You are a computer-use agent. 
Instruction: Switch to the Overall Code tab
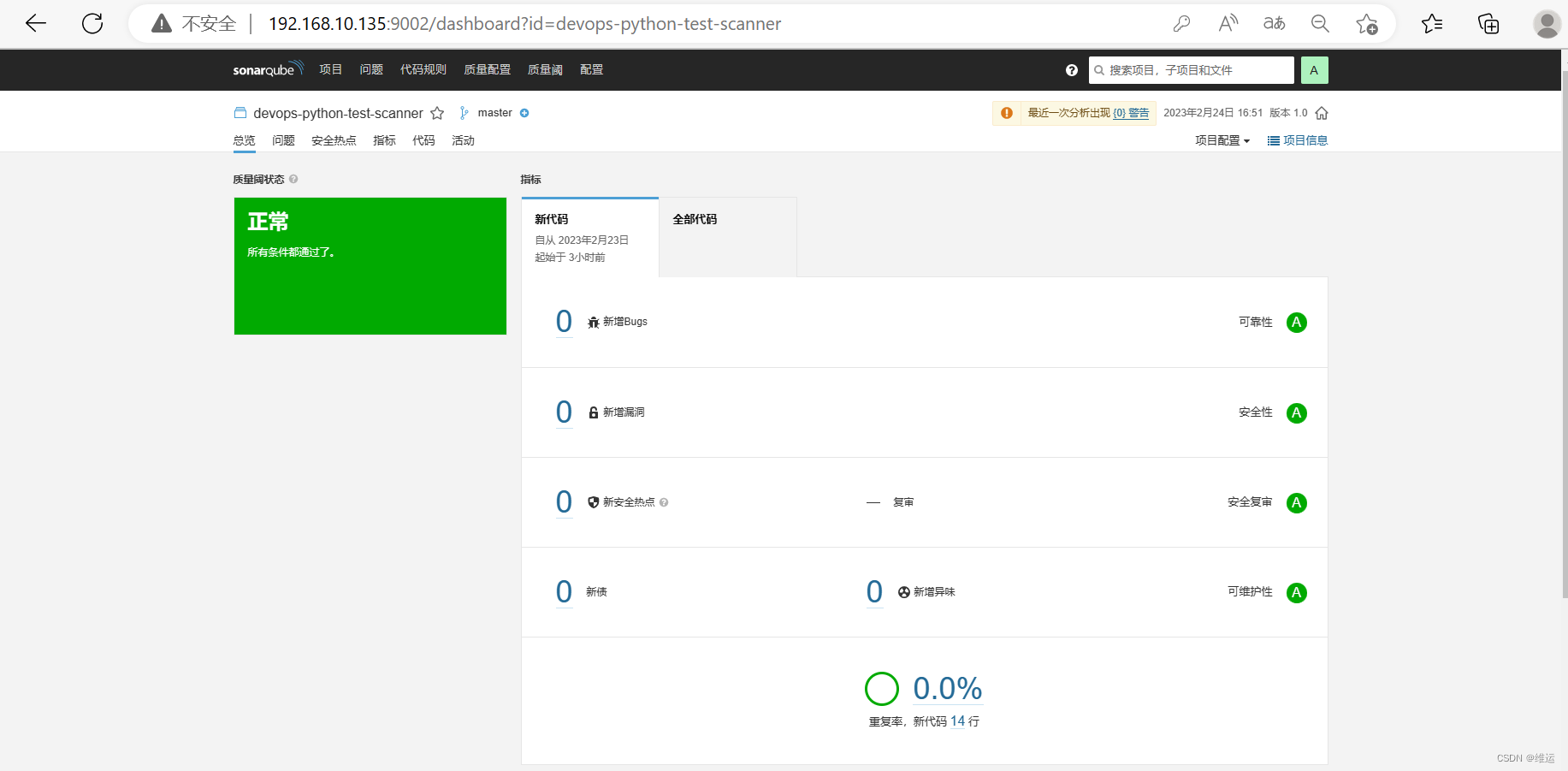(728, 237)
